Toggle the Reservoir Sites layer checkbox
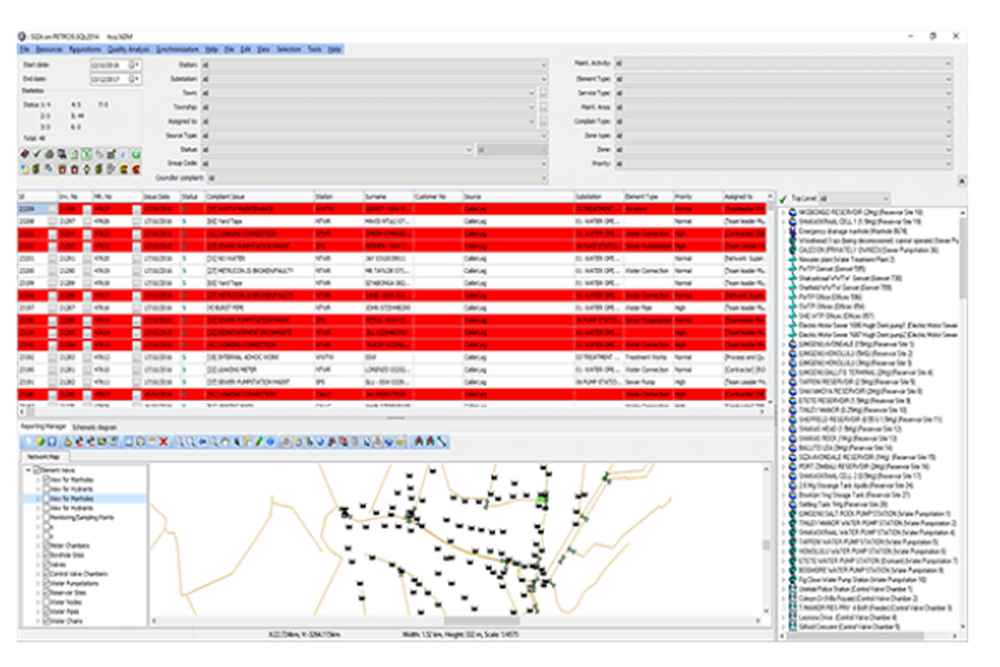The image size is (1000, 667). [46, 593]
